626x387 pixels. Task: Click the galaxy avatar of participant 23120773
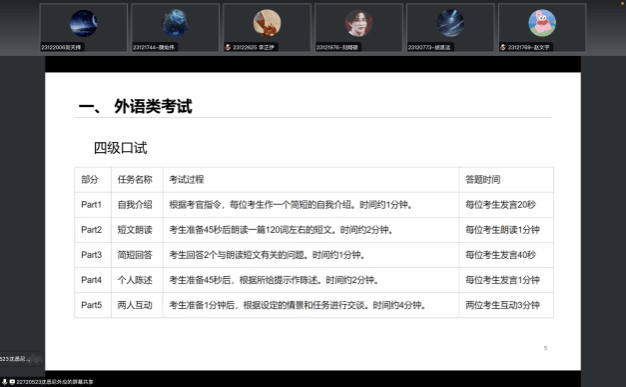[450, 23]
